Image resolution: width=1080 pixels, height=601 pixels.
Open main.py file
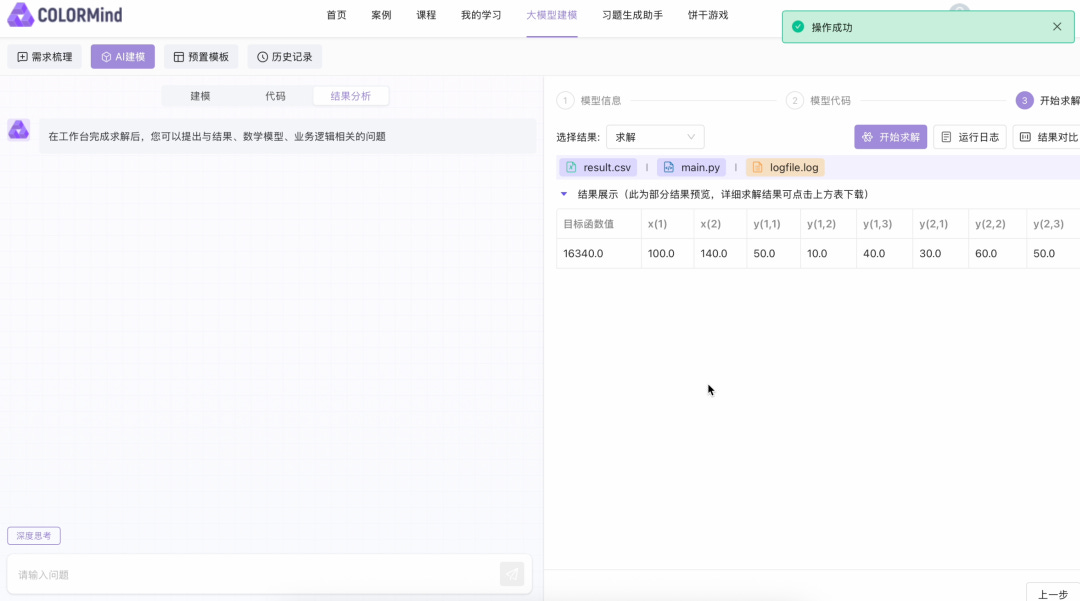coord(692,167)
